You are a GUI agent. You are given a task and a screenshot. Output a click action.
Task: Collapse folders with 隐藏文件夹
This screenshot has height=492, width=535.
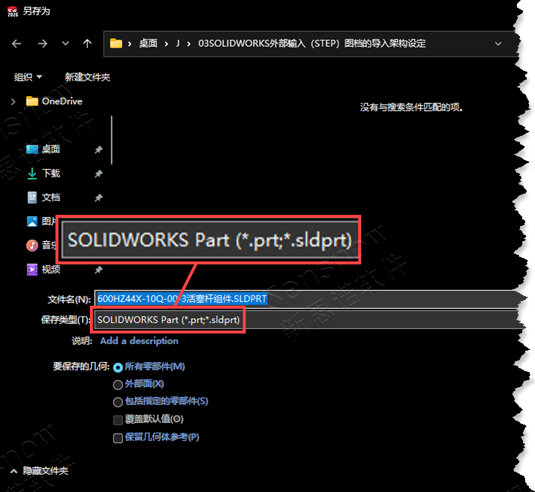[40, 471]
